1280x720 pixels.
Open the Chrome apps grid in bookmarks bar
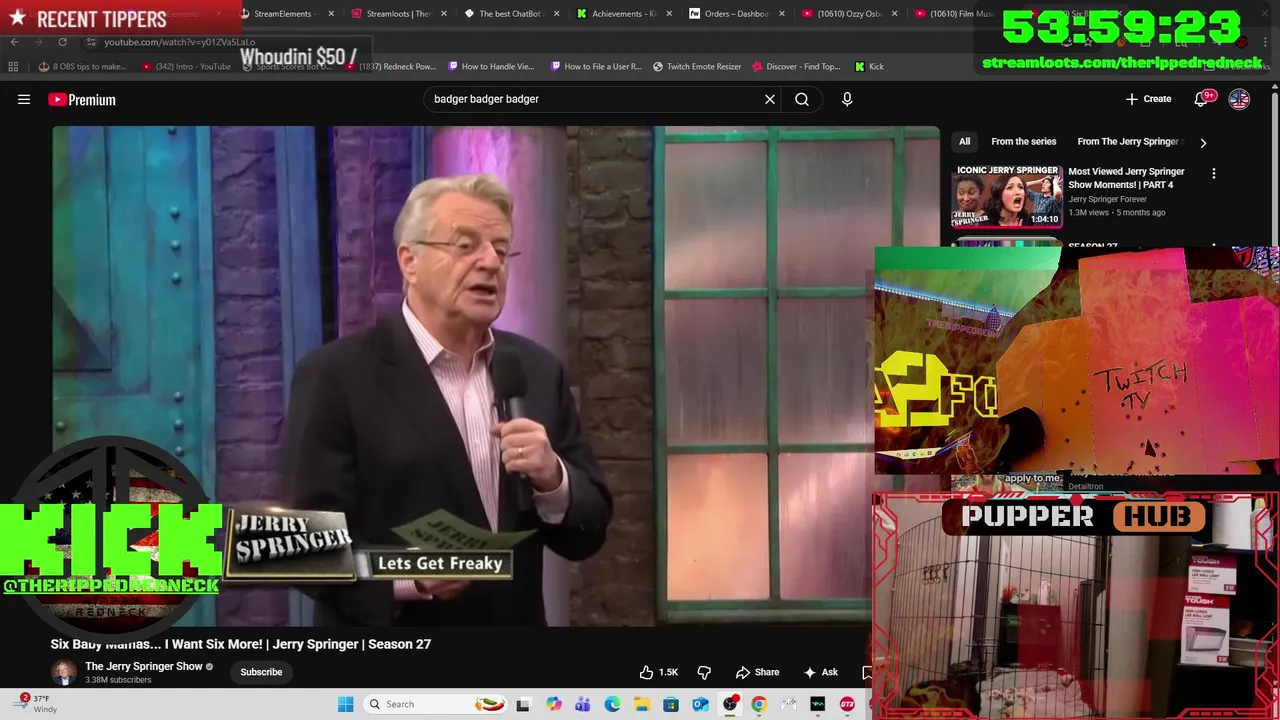(x=13, y=66)
